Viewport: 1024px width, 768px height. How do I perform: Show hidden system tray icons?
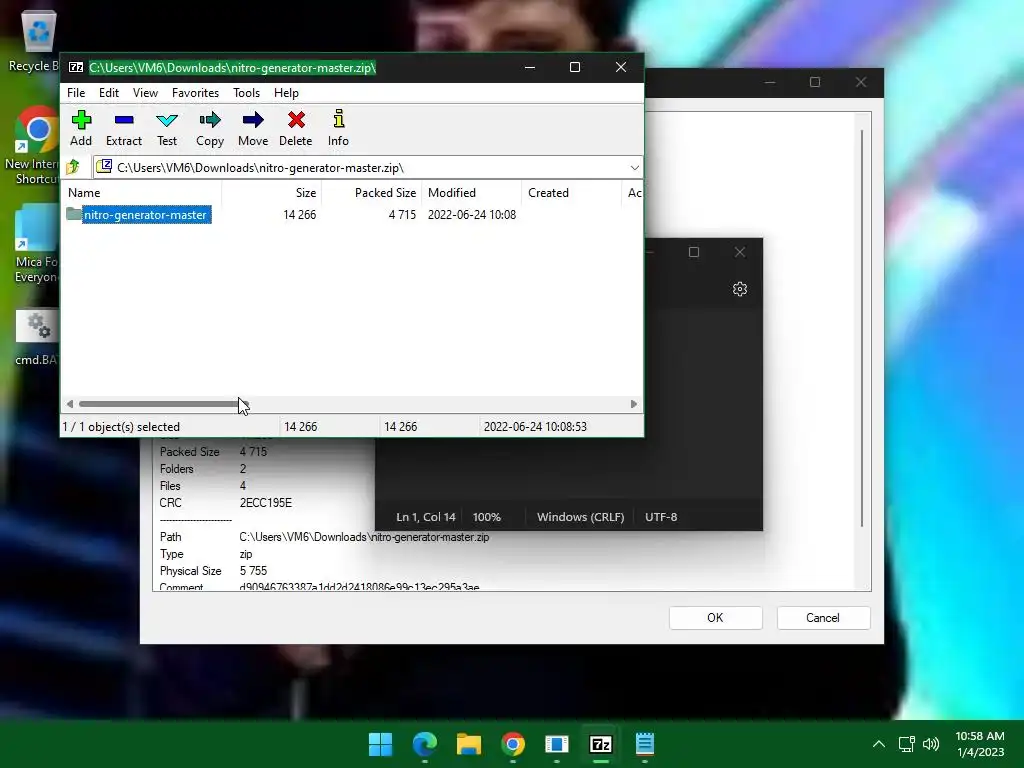tap(879, 744)
